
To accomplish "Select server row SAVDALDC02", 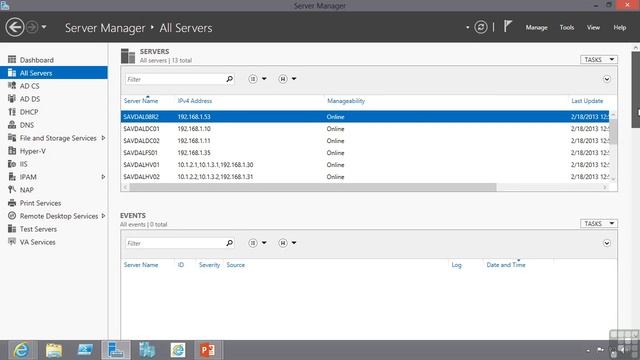I will pos(365,141).
